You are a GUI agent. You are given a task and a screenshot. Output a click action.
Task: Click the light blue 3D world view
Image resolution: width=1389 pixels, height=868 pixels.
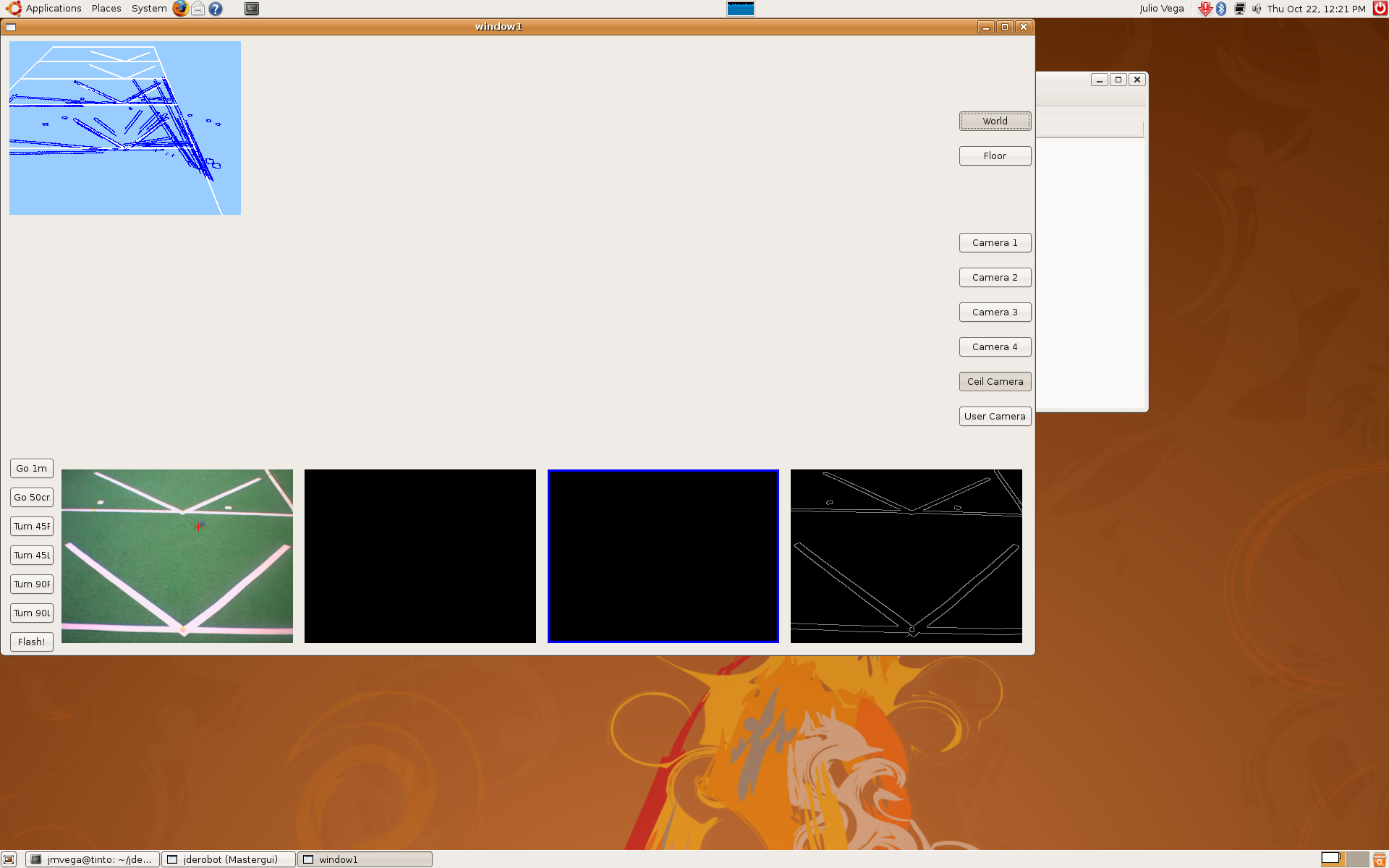click(125, 128)
